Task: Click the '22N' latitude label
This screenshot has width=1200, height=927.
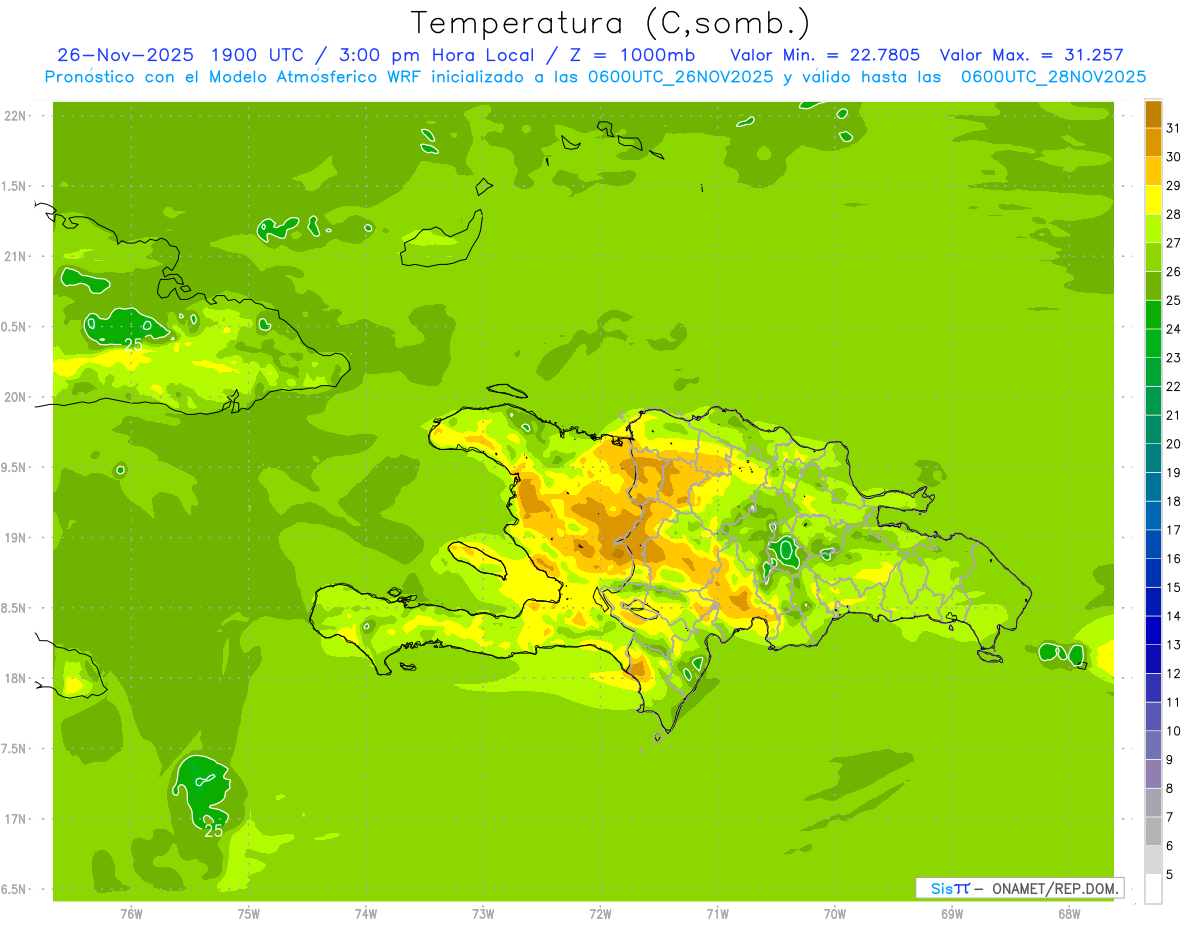Action: [x=17, y=116]
